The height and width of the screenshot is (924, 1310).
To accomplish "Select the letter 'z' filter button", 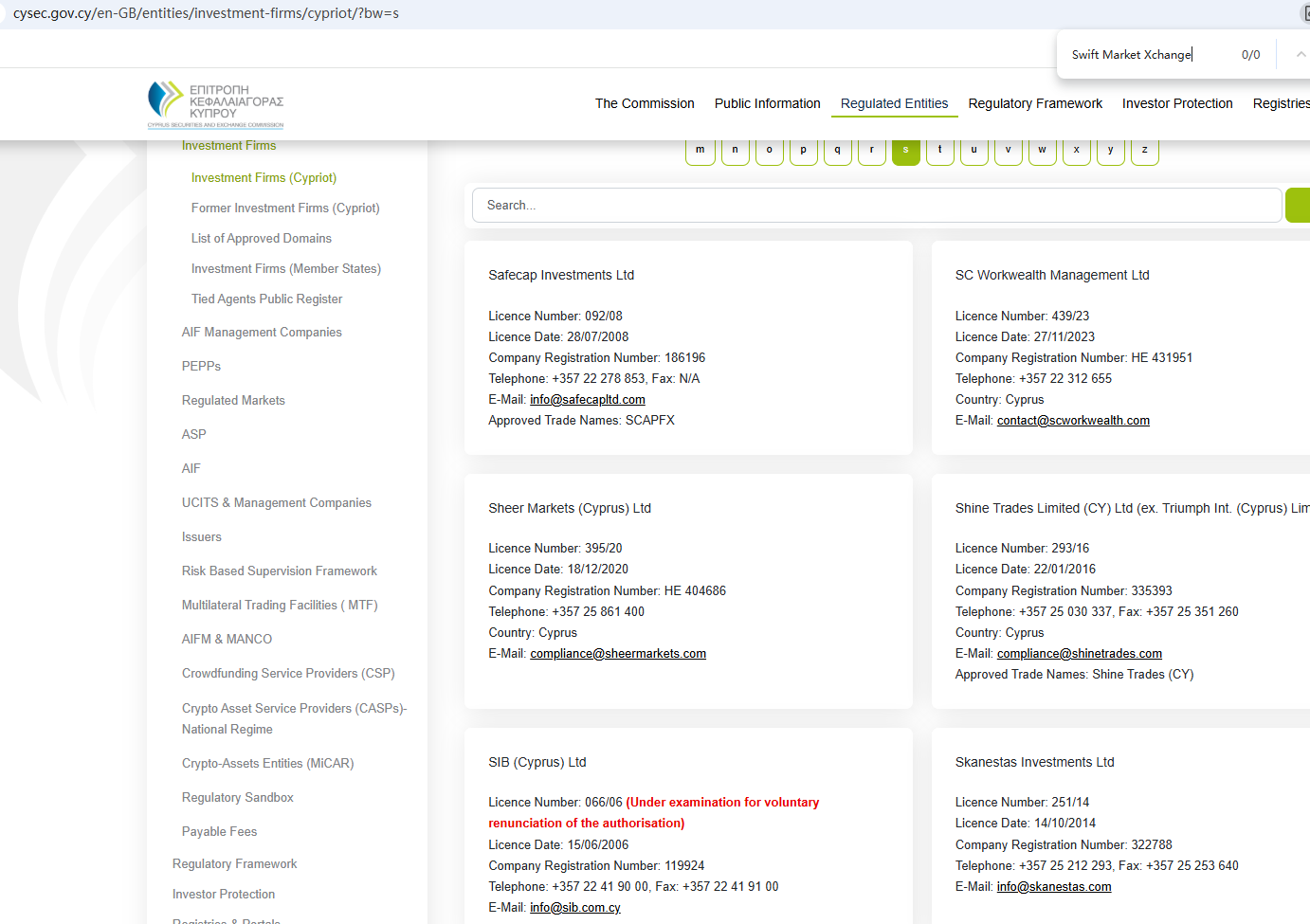I will [1144, 150].
